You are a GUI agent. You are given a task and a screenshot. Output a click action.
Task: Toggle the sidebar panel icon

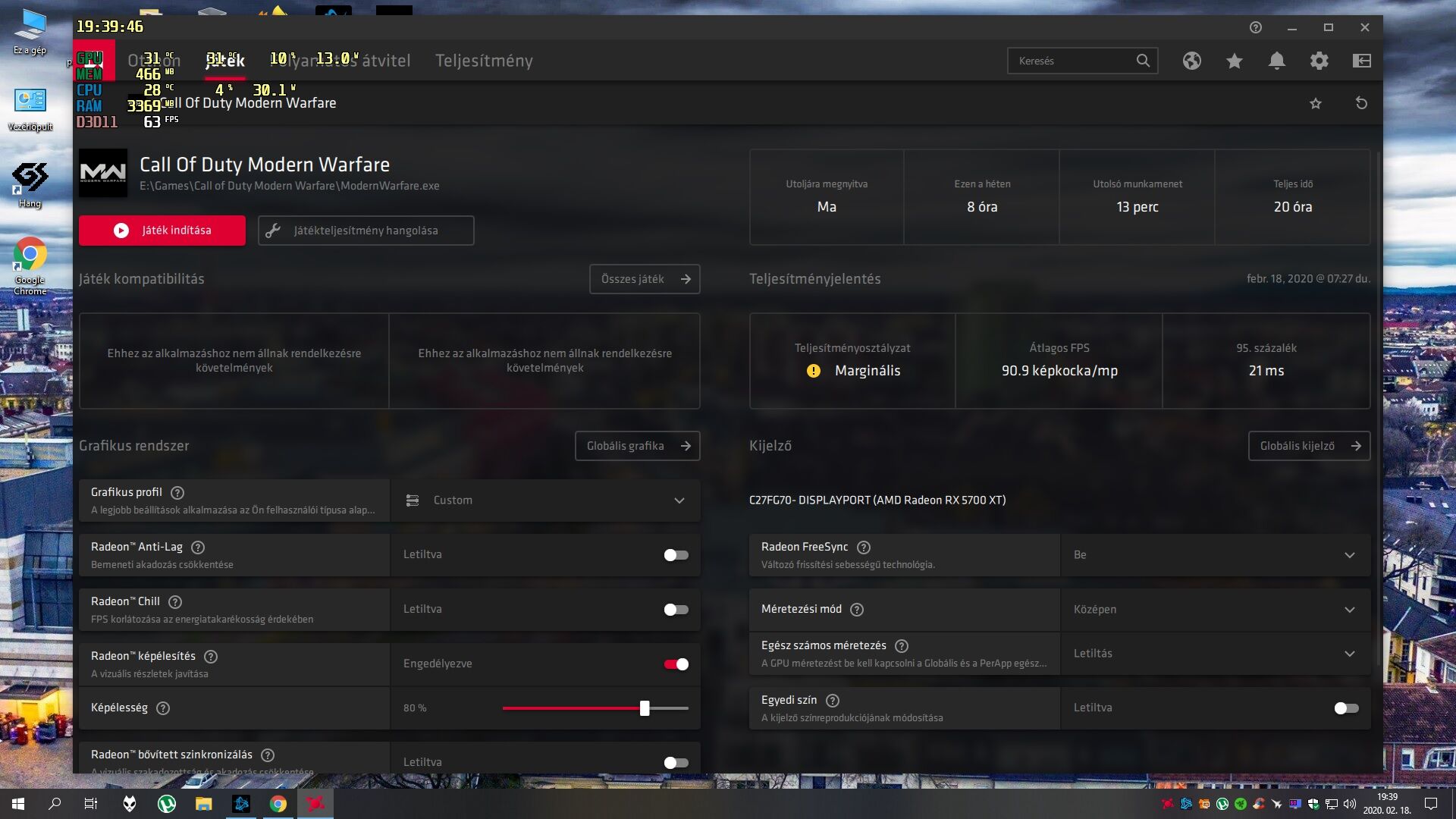pyautogui.click(x=1362, y=61)
